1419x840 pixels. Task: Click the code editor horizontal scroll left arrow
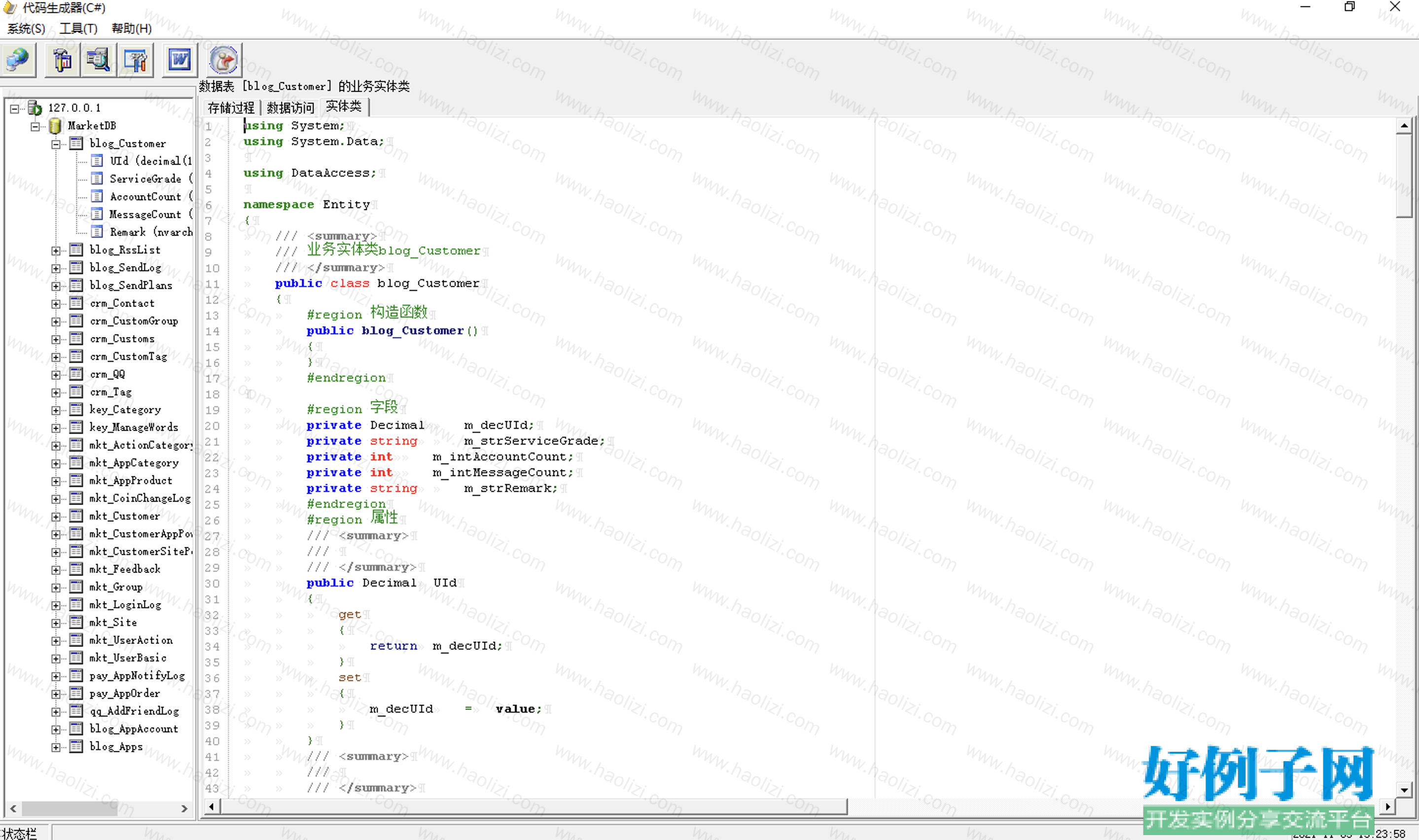coord(212,806)
